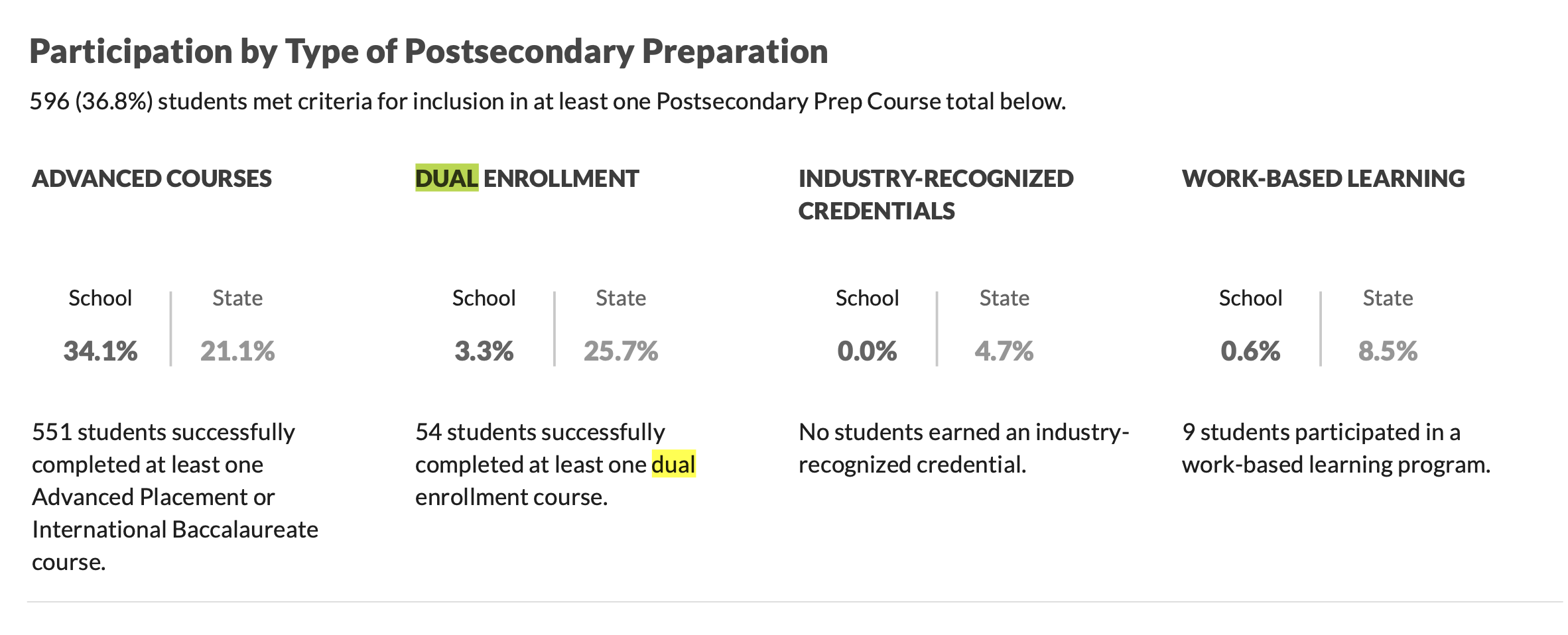1568x635 pixels.
Task: Click the State label under Work-Based Learning
Action: coord(1388,298)
